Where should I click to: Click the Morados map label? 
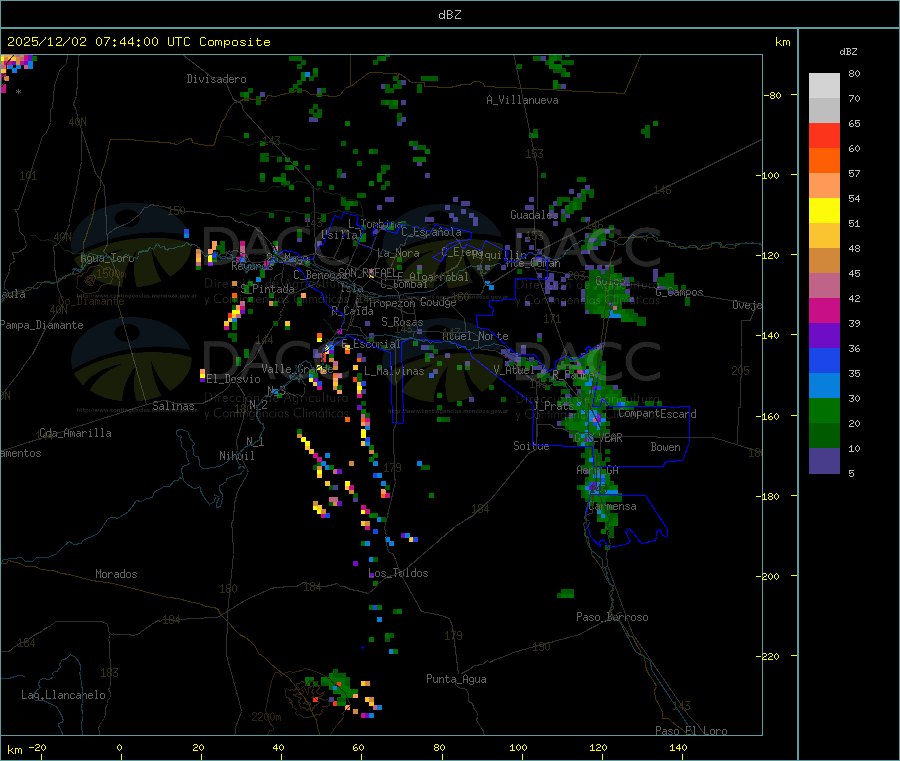point(116,574)
